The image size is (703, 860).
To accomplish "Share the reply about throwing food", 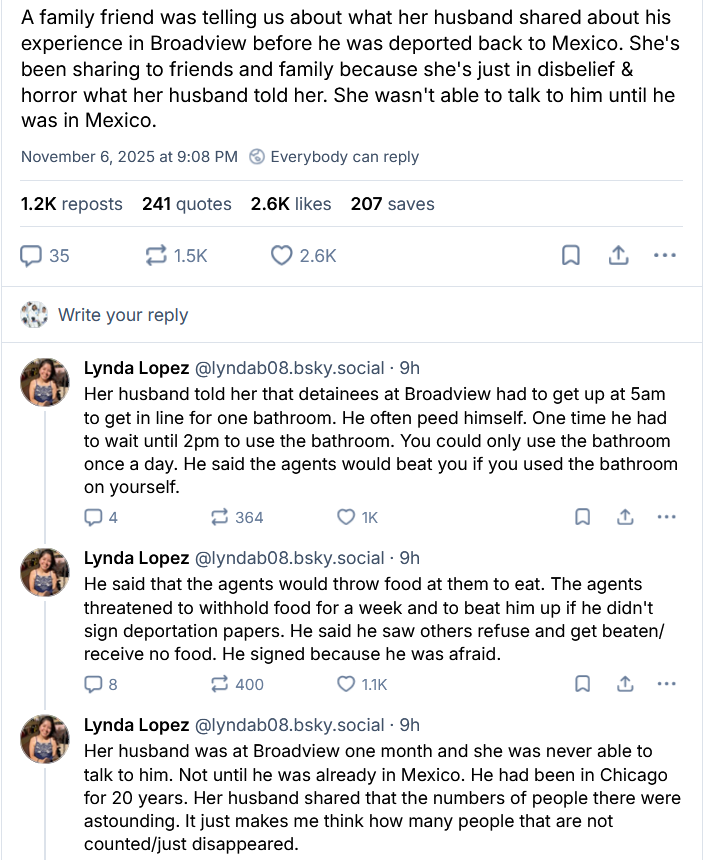I will pos(625,684).
